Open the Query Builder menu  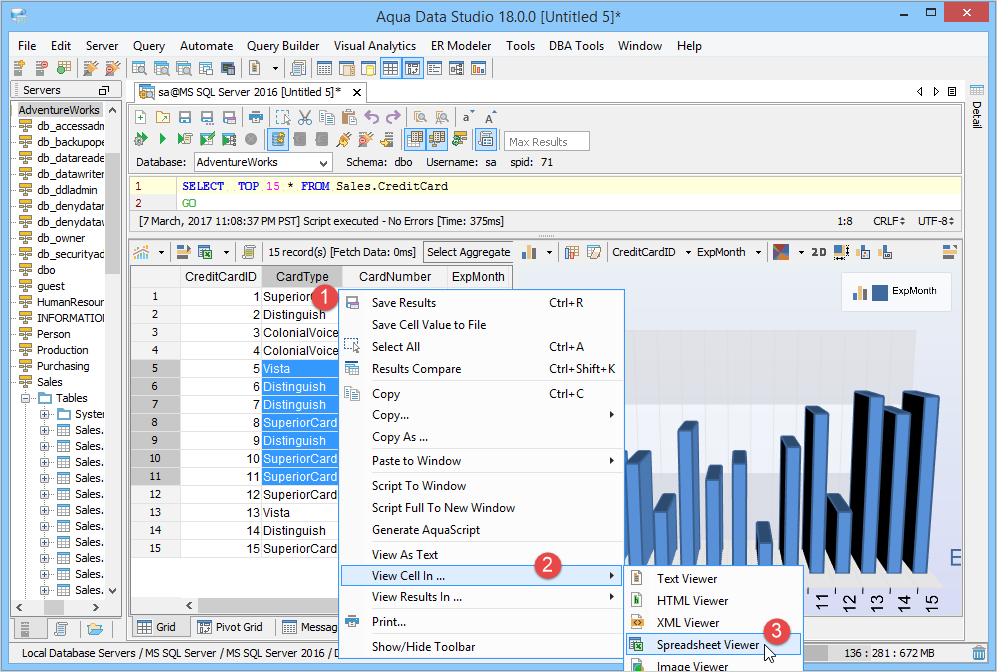(283, 46)
